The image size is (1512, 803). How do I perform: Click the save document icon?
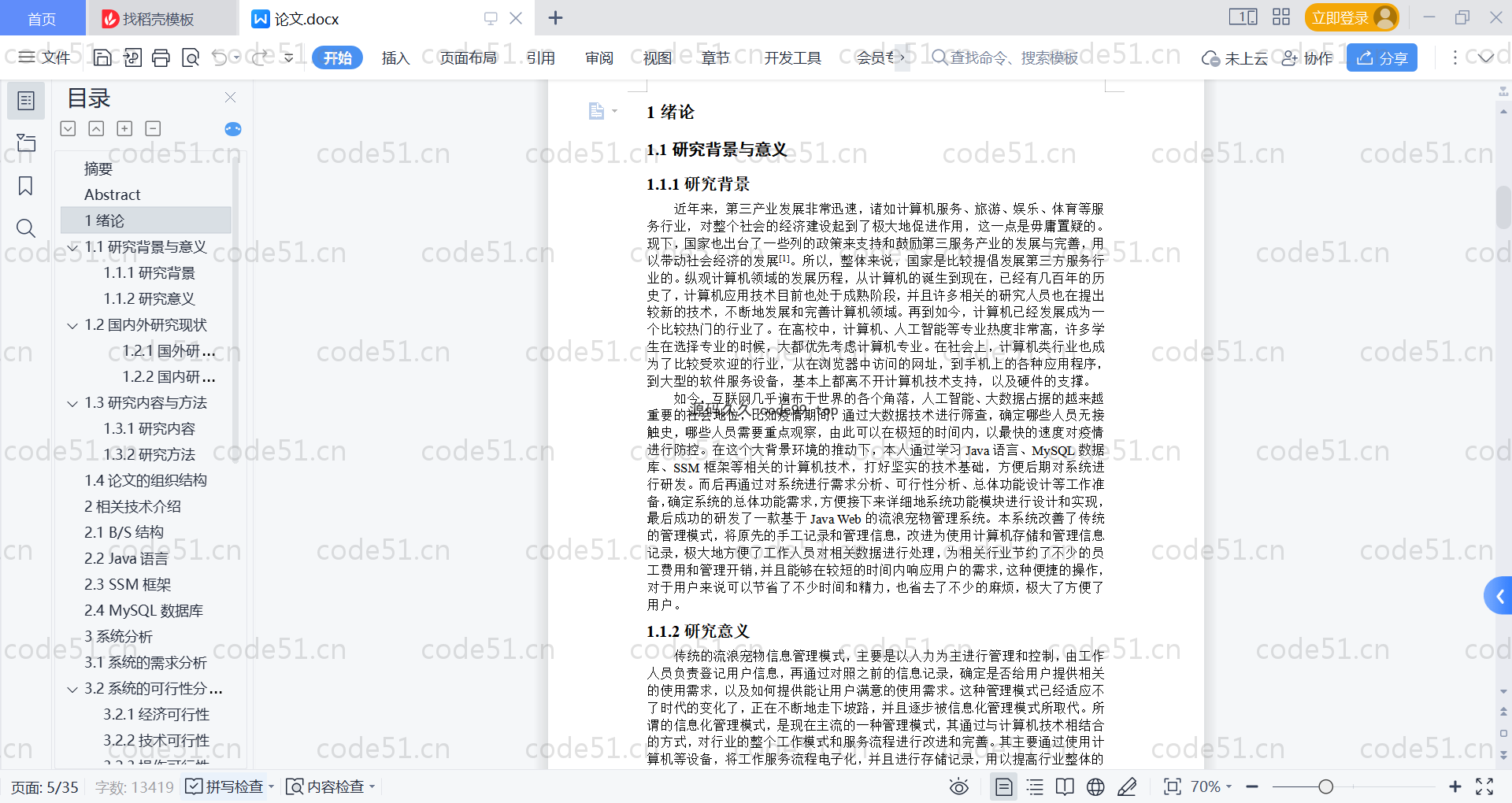tap(102, 57)
